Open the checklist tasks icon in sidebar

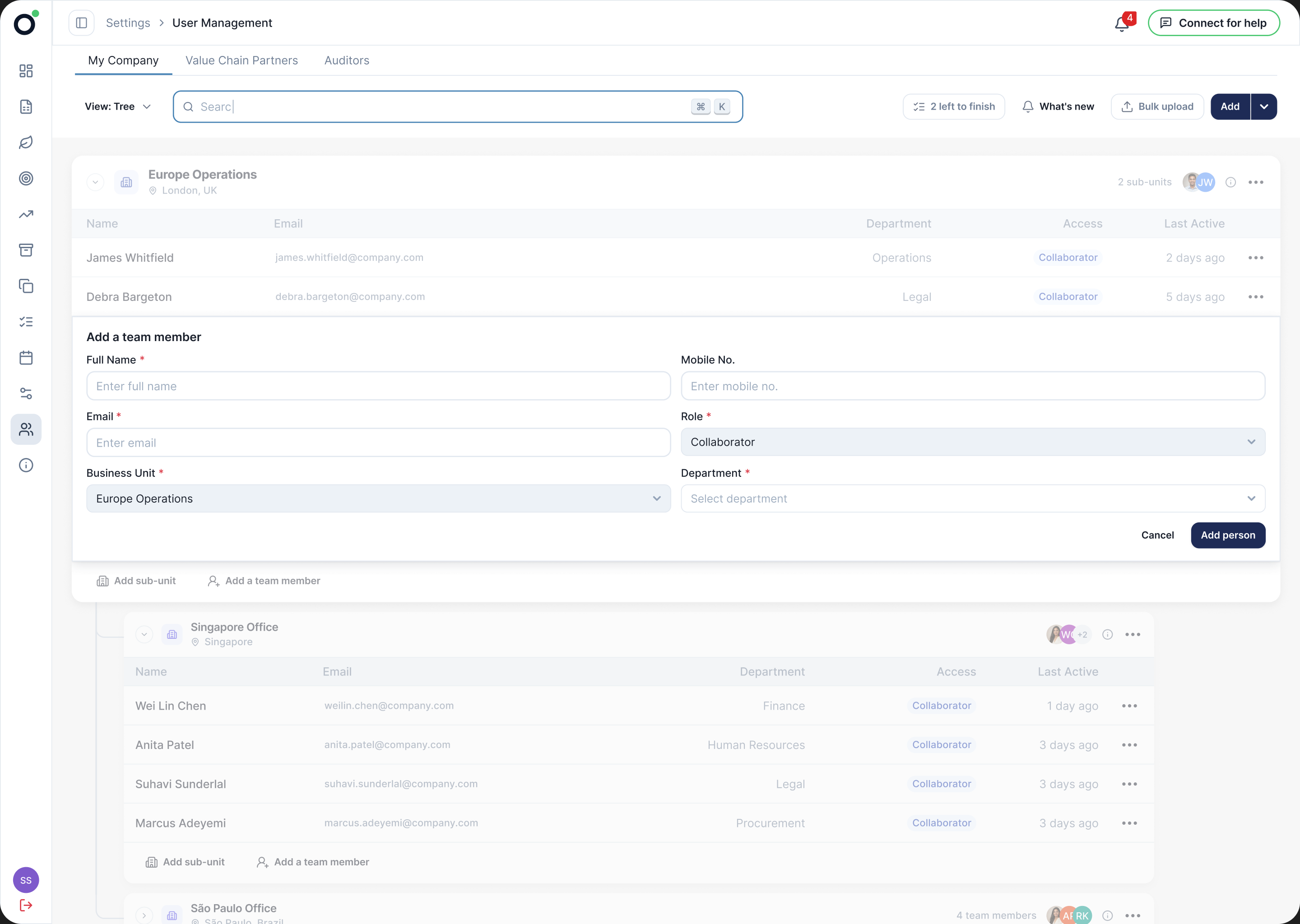click(x=26, y=322)
